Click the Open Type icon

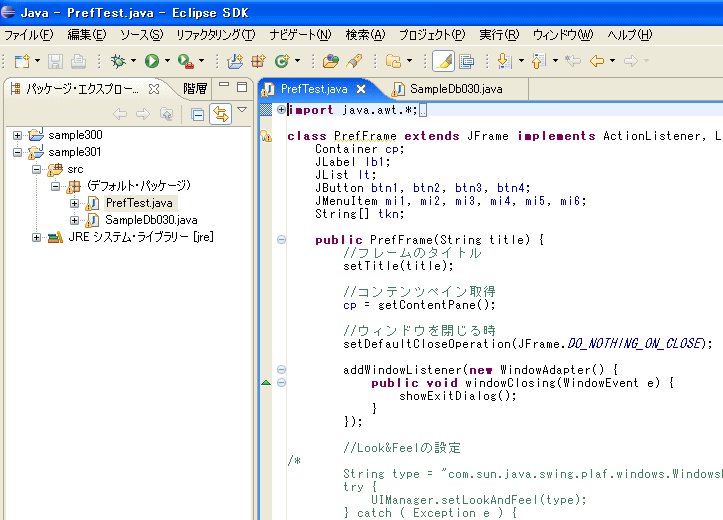330,61
